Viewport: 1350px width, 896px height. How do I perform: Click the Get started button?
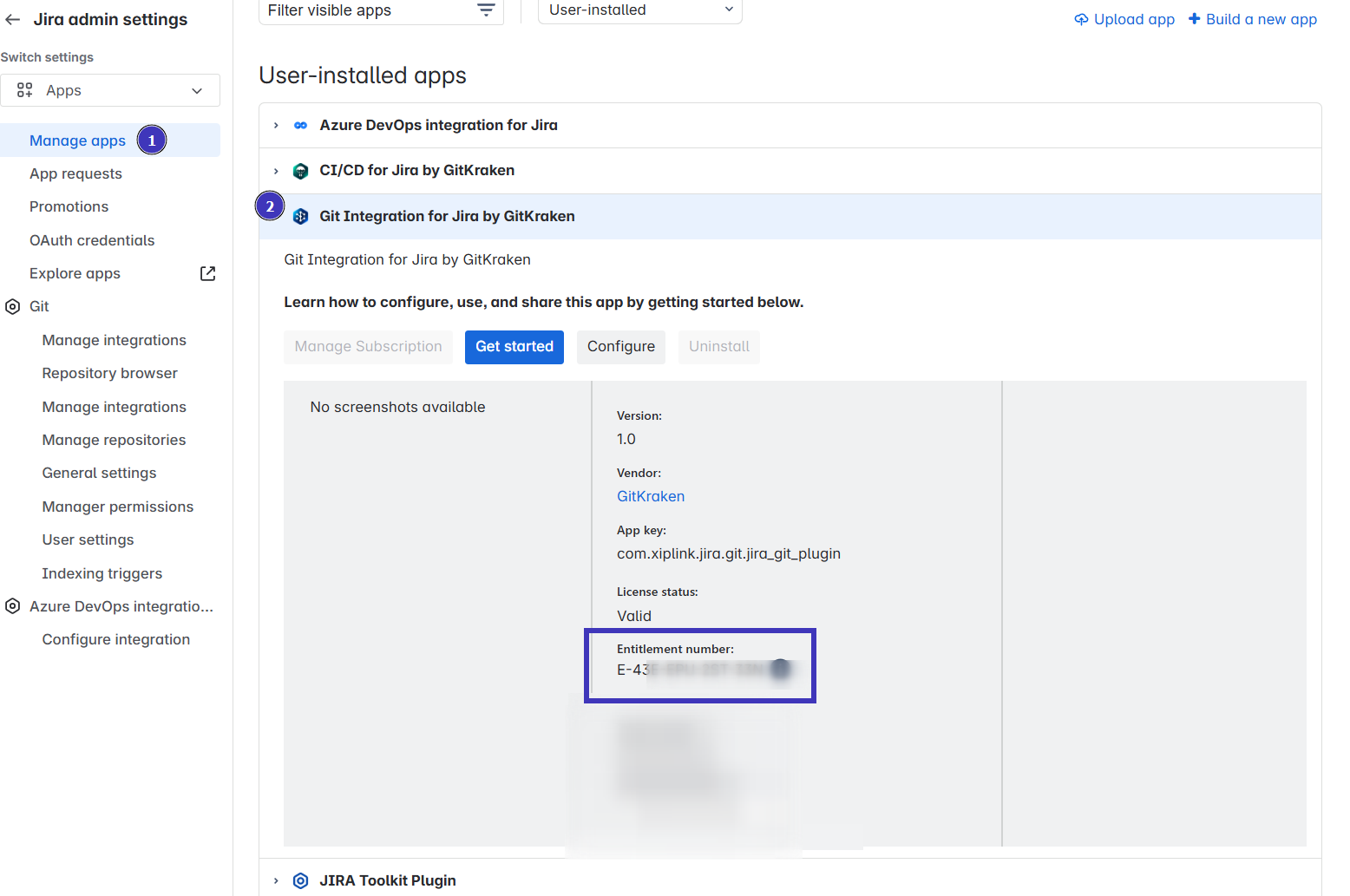pos(514,347)
